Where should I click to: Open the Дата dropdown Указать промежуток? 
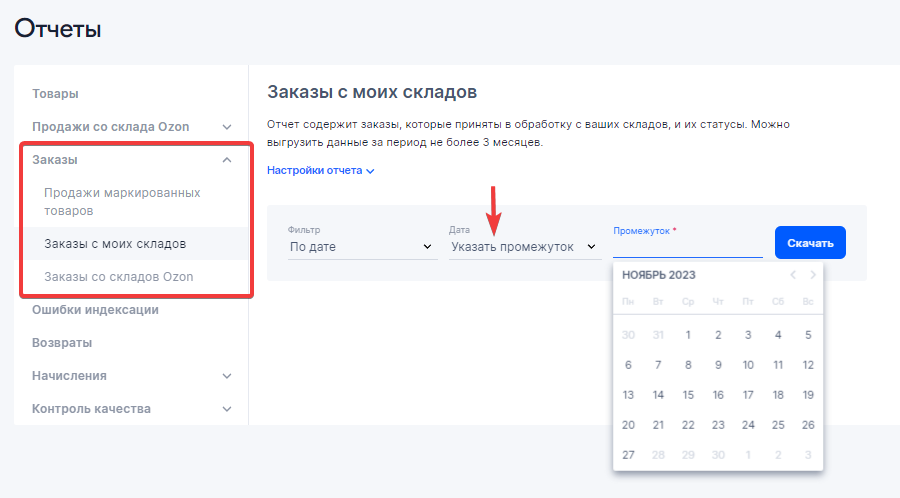(x=525, y=247)
